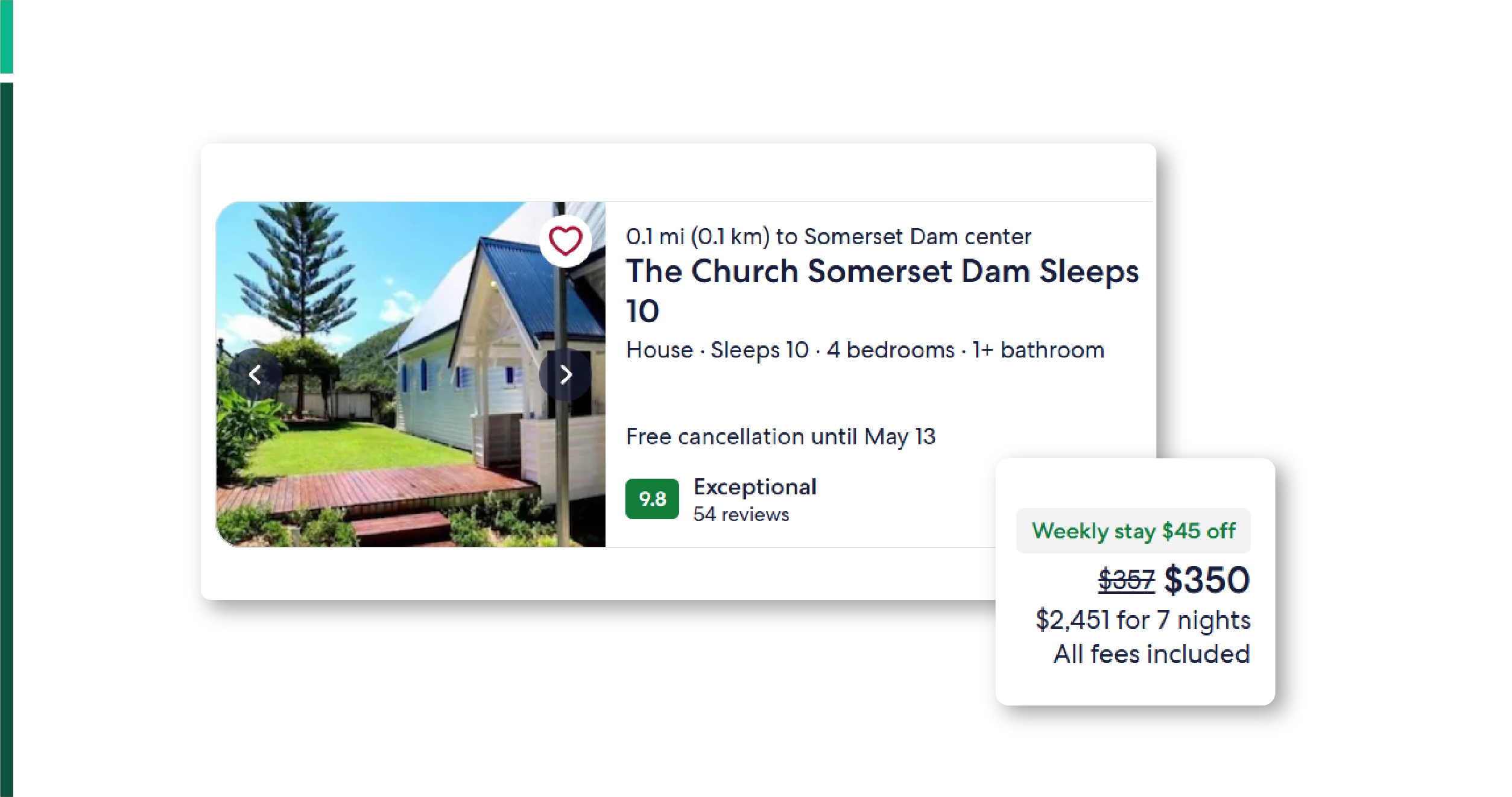This screenshot has width=1512, height=797.
Task: Click the Weekly stay $45 off badge
Action: coord(1133,531)
